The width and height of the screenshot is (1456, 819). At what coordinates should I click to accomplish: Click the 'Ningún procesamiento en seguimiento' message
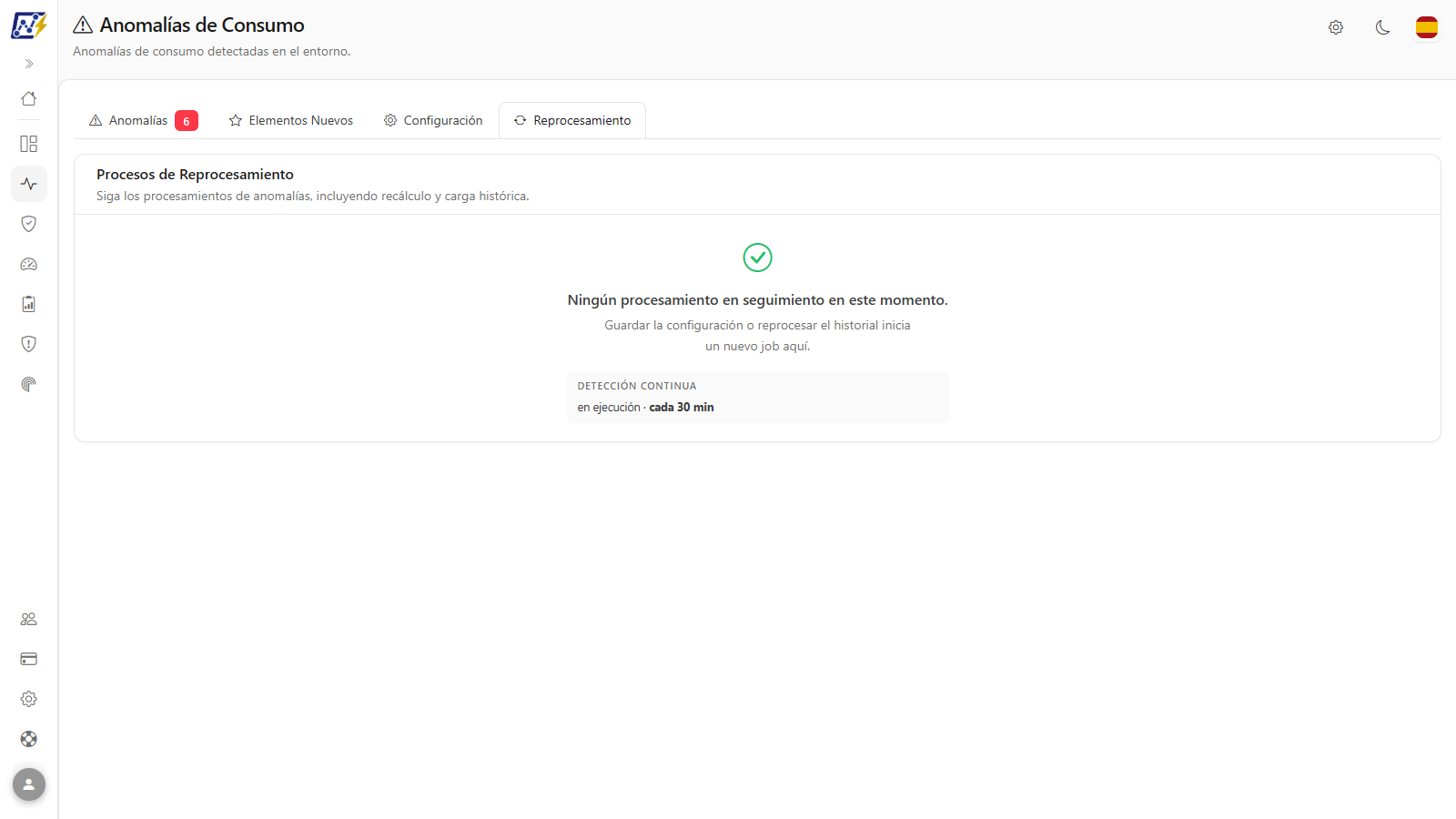click(758, 300)
